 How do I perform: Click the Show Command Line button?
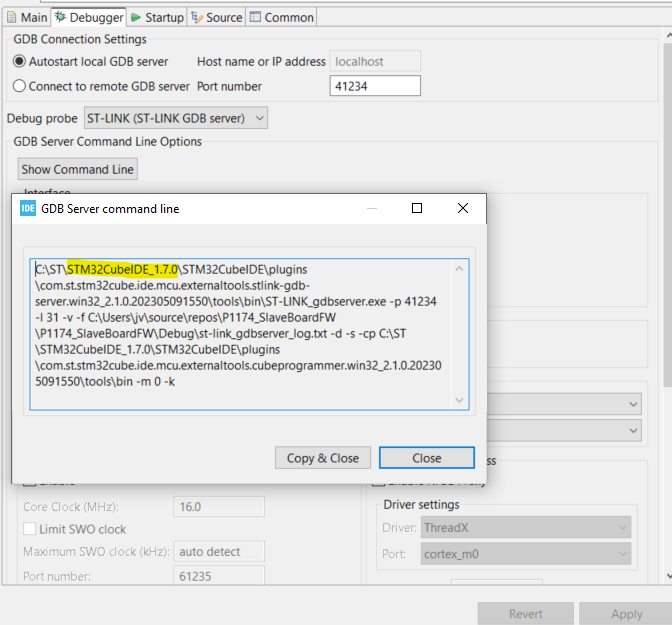[78, 169]
